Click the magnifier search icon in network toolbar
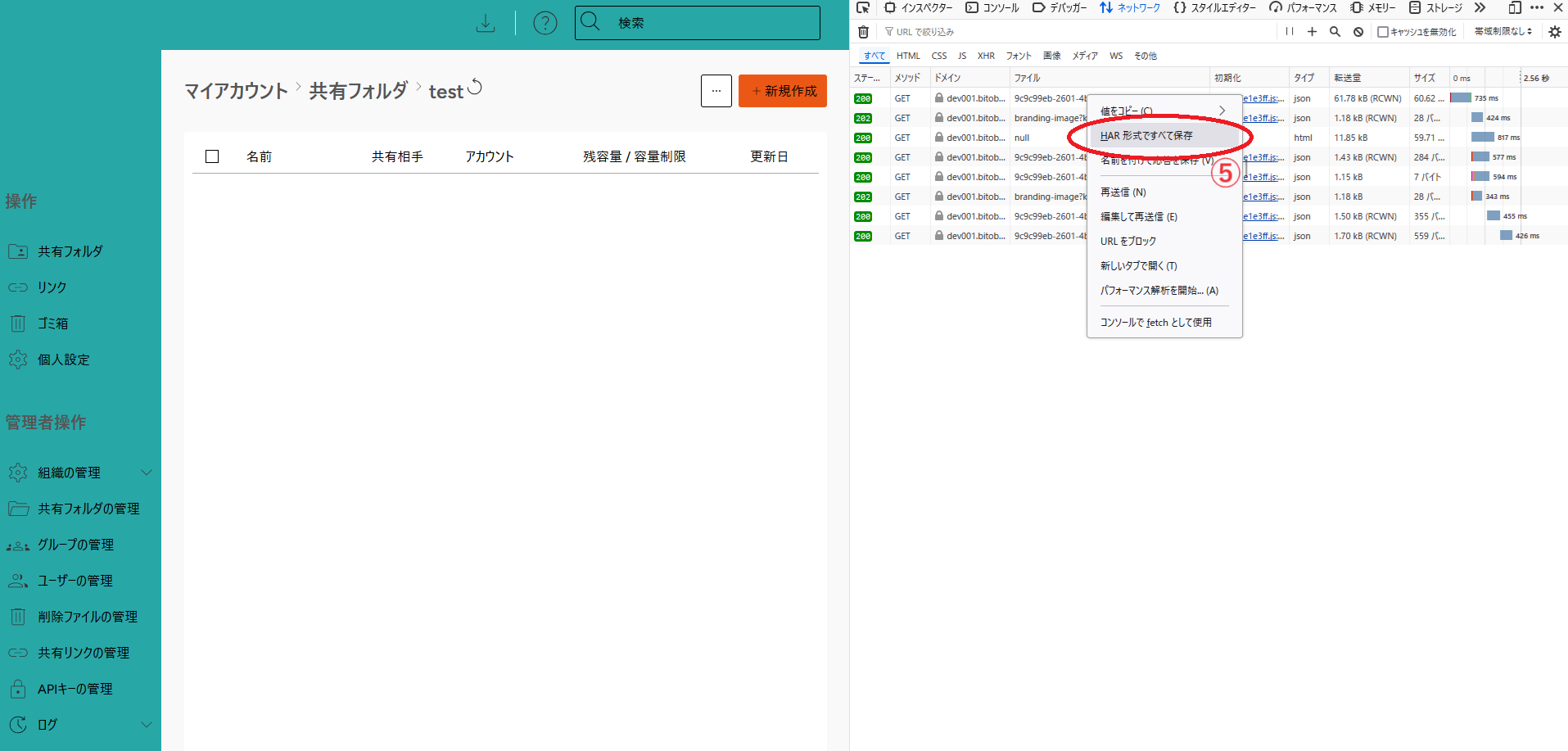This screenshot has width=1568, height=751. pos(1335,32)
